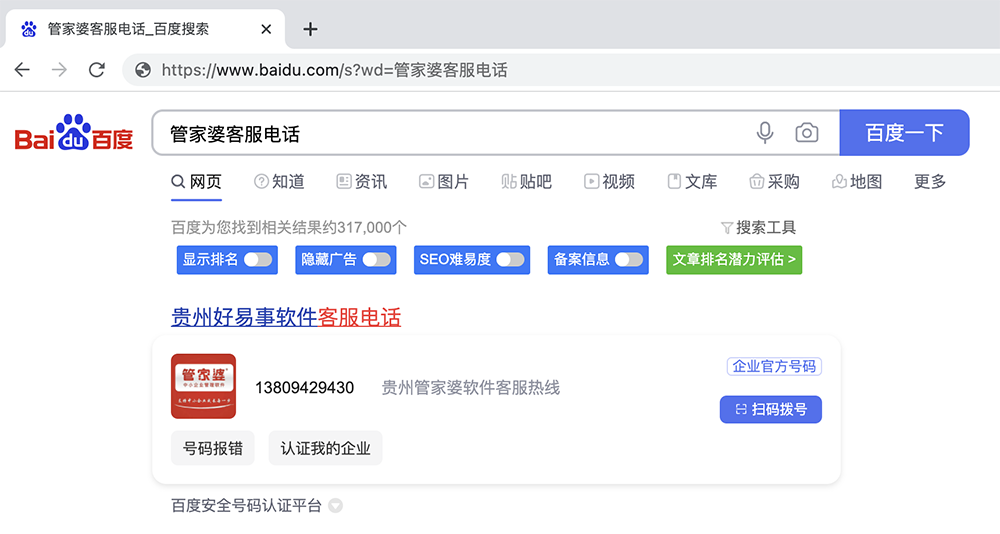This screenshot has height=534, width=1000.
Task: Expand arrow next to 百度安全号码认证平台
Action: tap(335, 506)
